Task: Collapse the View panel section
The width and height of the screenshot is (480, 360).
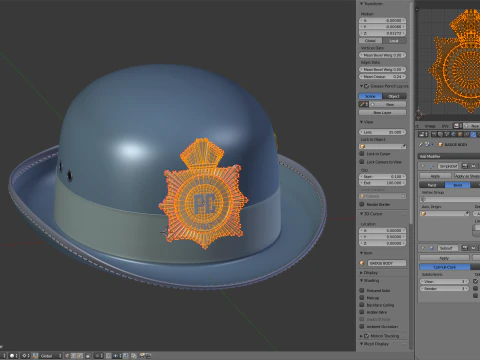Action: (x=361, y=122)
